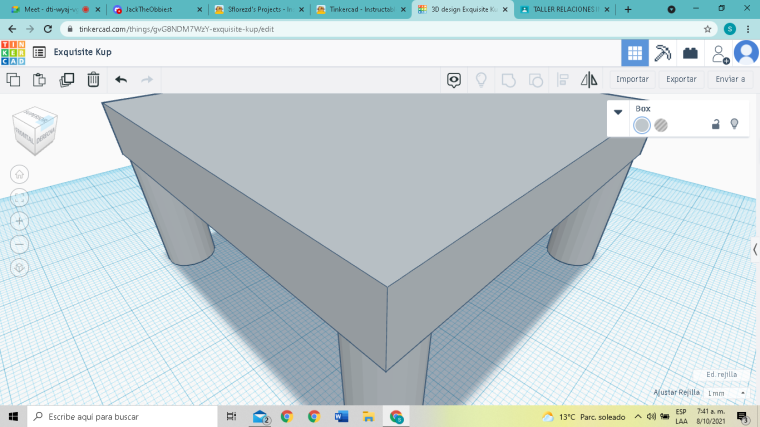Viewport: 760px width, 427px height.
Task: Rename the design Exquisite Kup title
Action: pos(82,52)
